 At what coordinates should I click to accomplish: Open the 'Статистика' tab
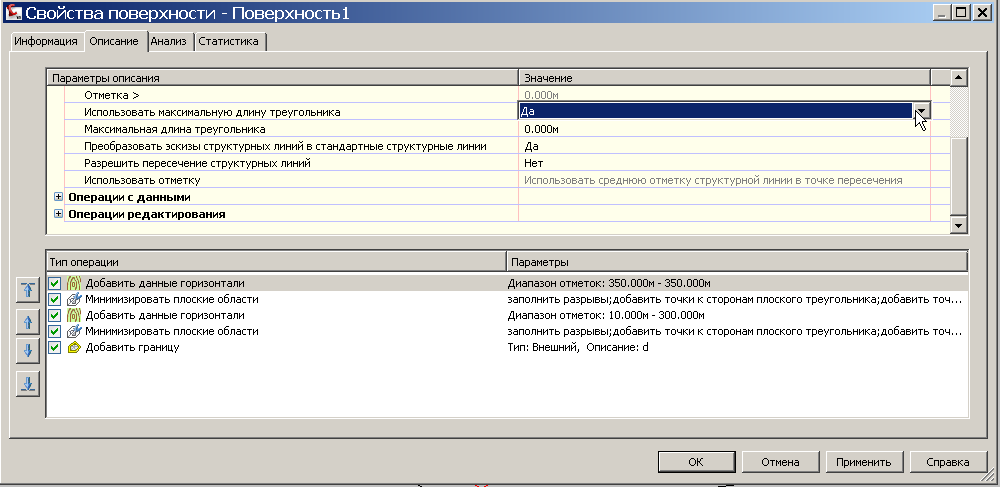click(229, 42)
